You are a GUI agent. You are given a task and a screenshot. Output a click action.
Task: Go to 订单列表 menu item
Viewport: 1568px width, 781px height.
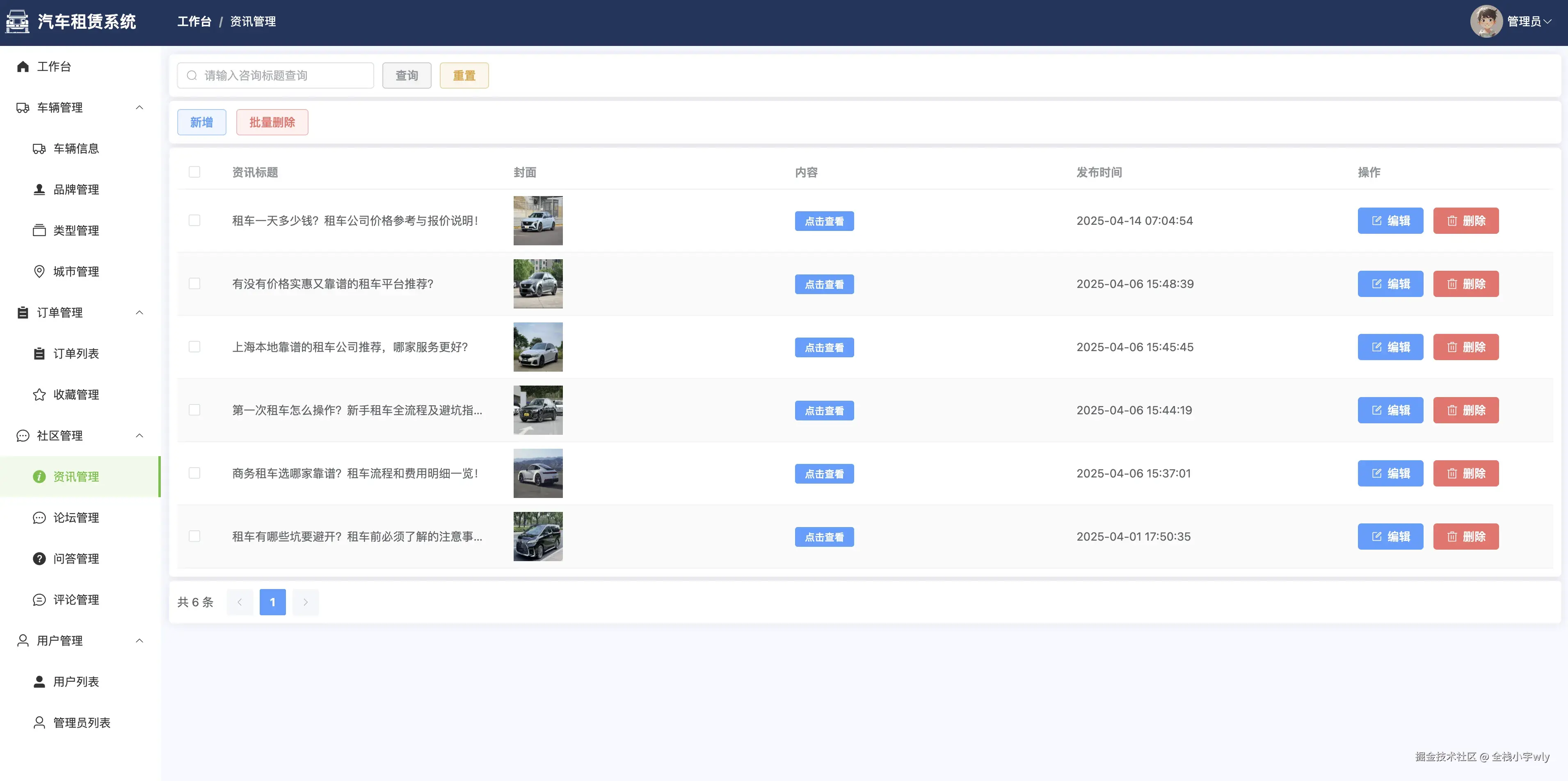coord(76,354)
